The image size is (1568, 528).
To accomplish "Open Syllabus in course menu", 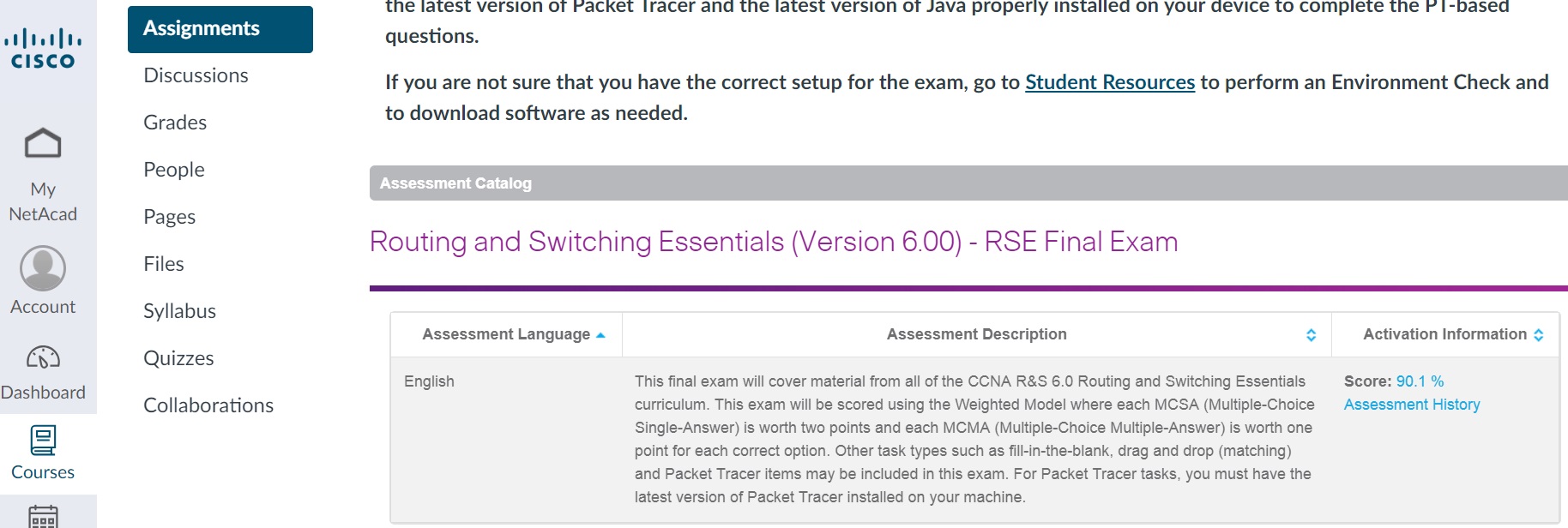I will click(x=179, y=311).
